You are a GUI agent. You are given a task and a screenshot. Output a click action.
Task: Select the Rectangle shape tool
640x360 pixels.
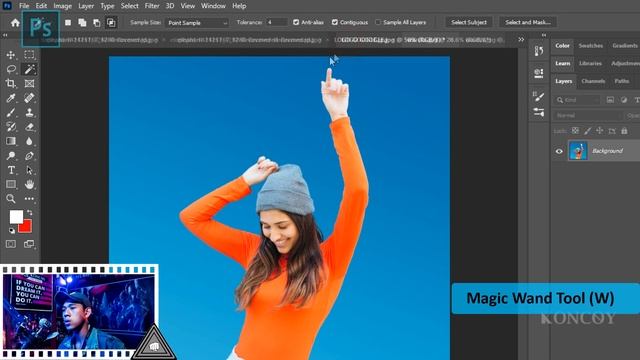coord(11,184)
